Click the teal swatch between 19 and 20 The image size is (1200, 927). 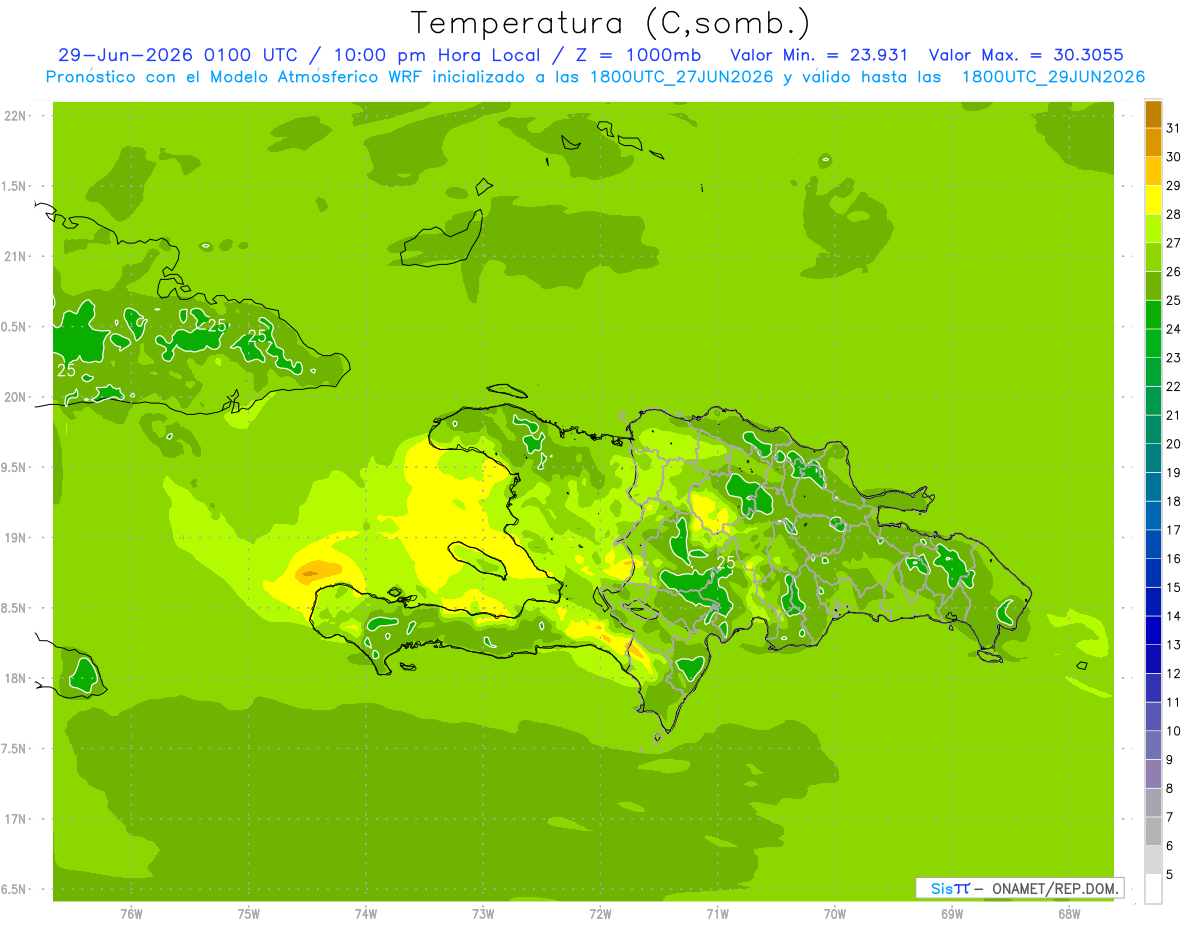coord(1153,458)
